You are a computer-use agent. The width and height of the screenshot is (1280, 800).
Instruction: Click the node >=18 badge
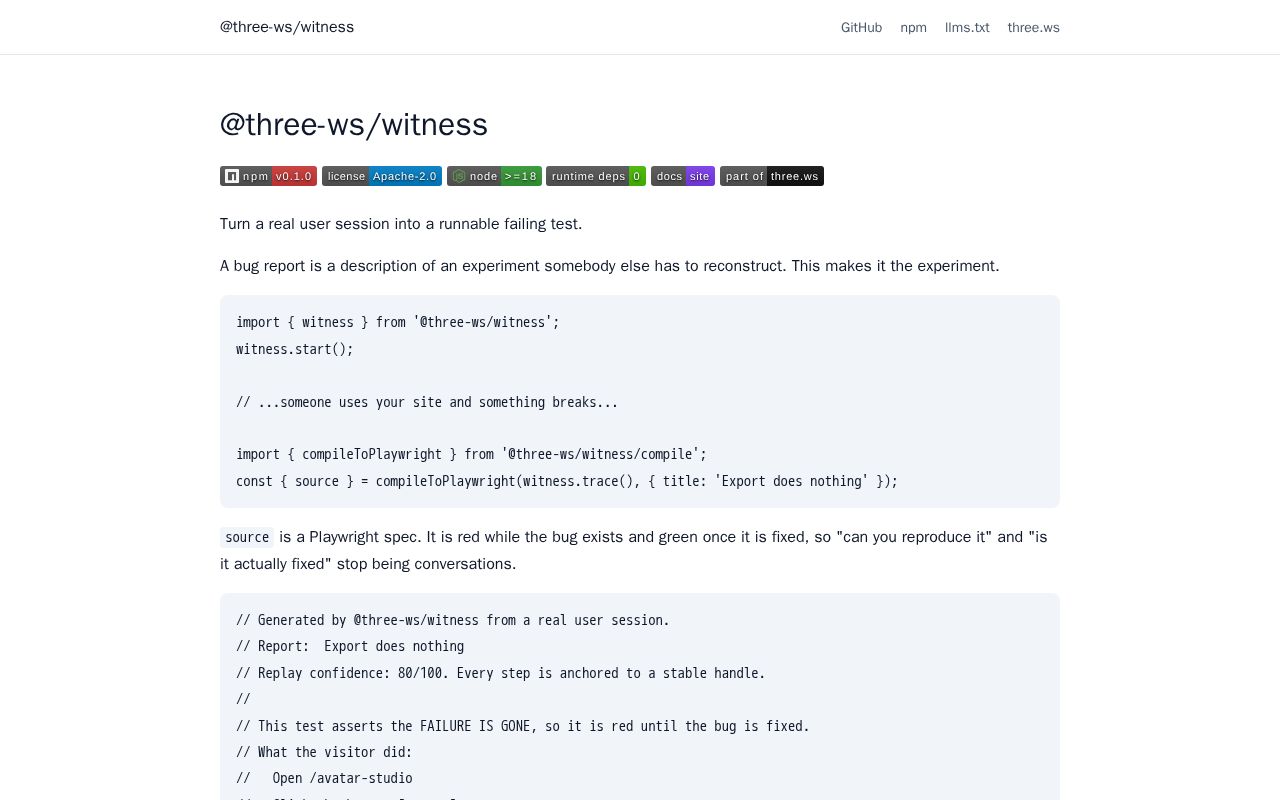pyautogui.click(x=494, y=176)
